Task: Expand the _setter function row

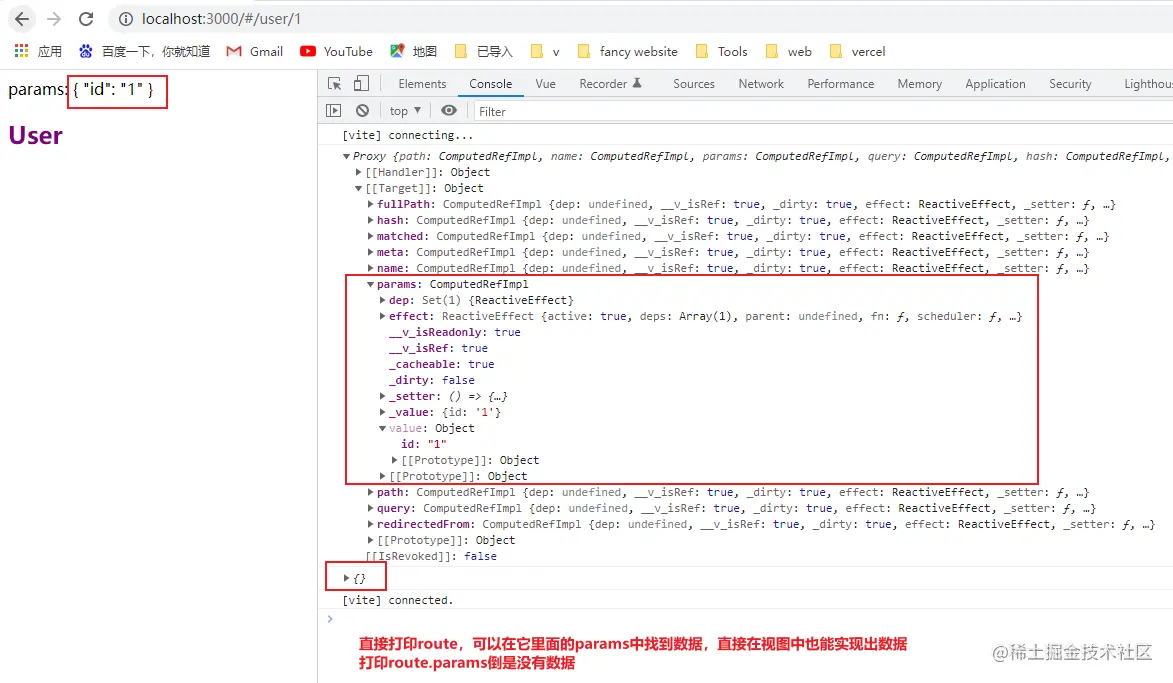Action: pyautogui.click(x=382, y=396)
